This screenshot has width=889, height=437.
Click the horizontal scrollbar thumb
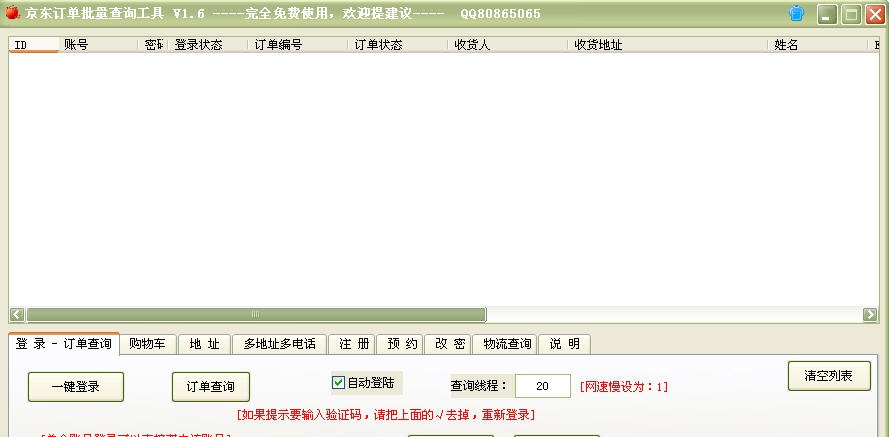(x=256, y=315)
